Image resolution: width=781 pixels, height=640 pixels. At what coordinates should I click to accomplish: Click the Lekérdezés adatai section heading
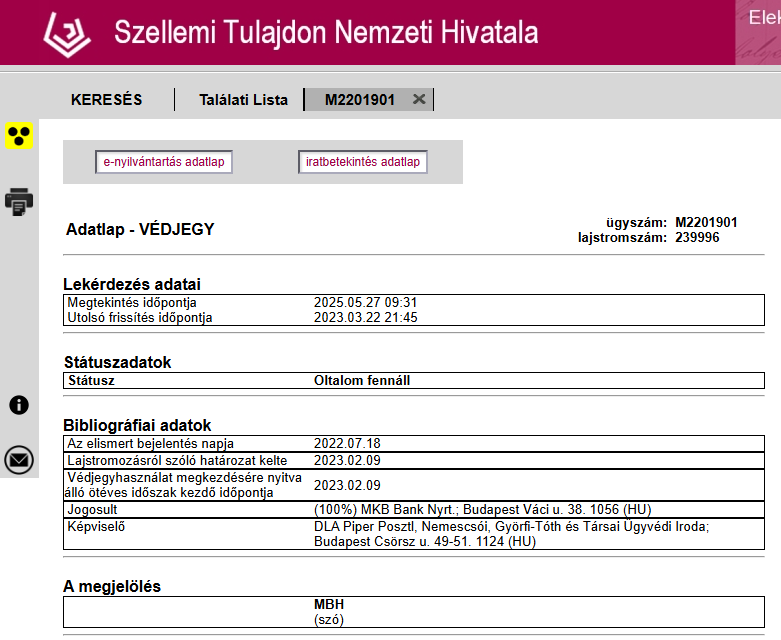point(131,284)
